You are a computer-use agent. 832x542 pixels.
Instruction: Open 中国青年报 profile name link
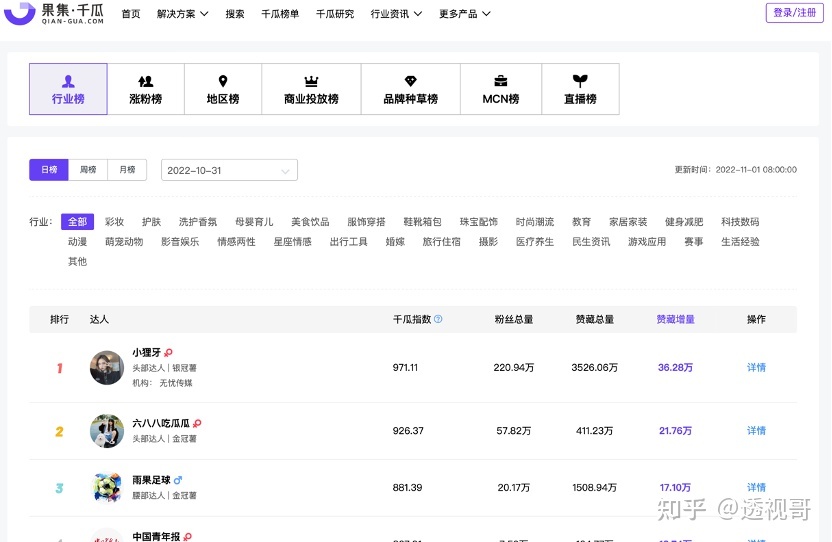(156, 536)
